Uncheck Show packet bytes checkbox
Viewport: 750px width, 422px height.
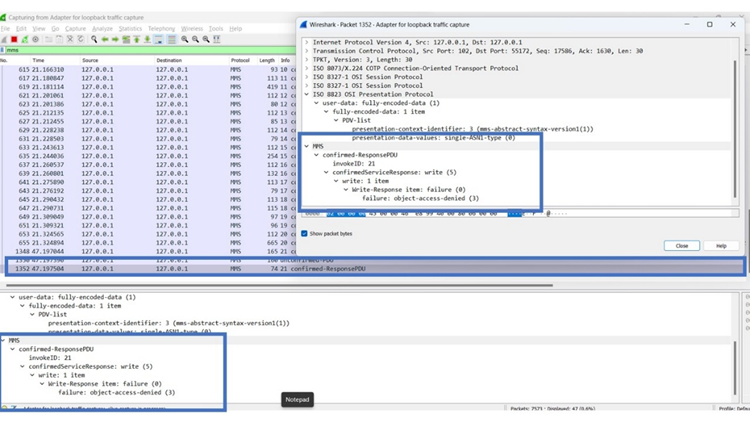click(x=304, y=233)
